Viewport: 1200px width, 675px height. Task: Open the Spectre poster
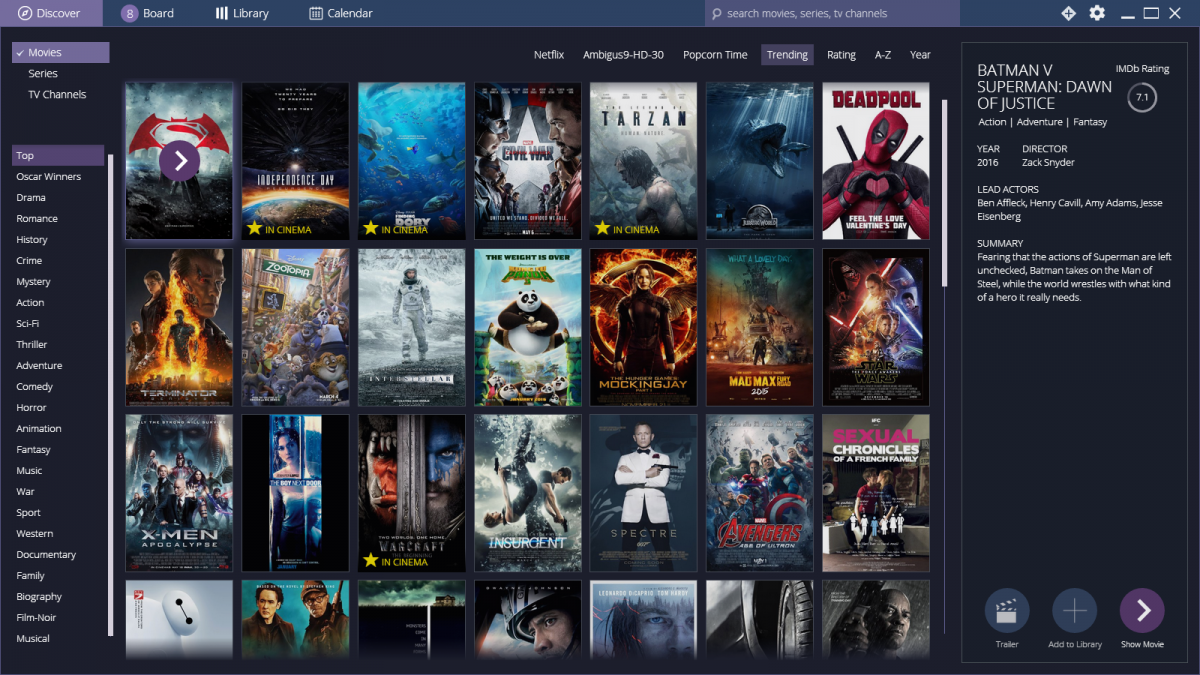click(x=643, y=493)
